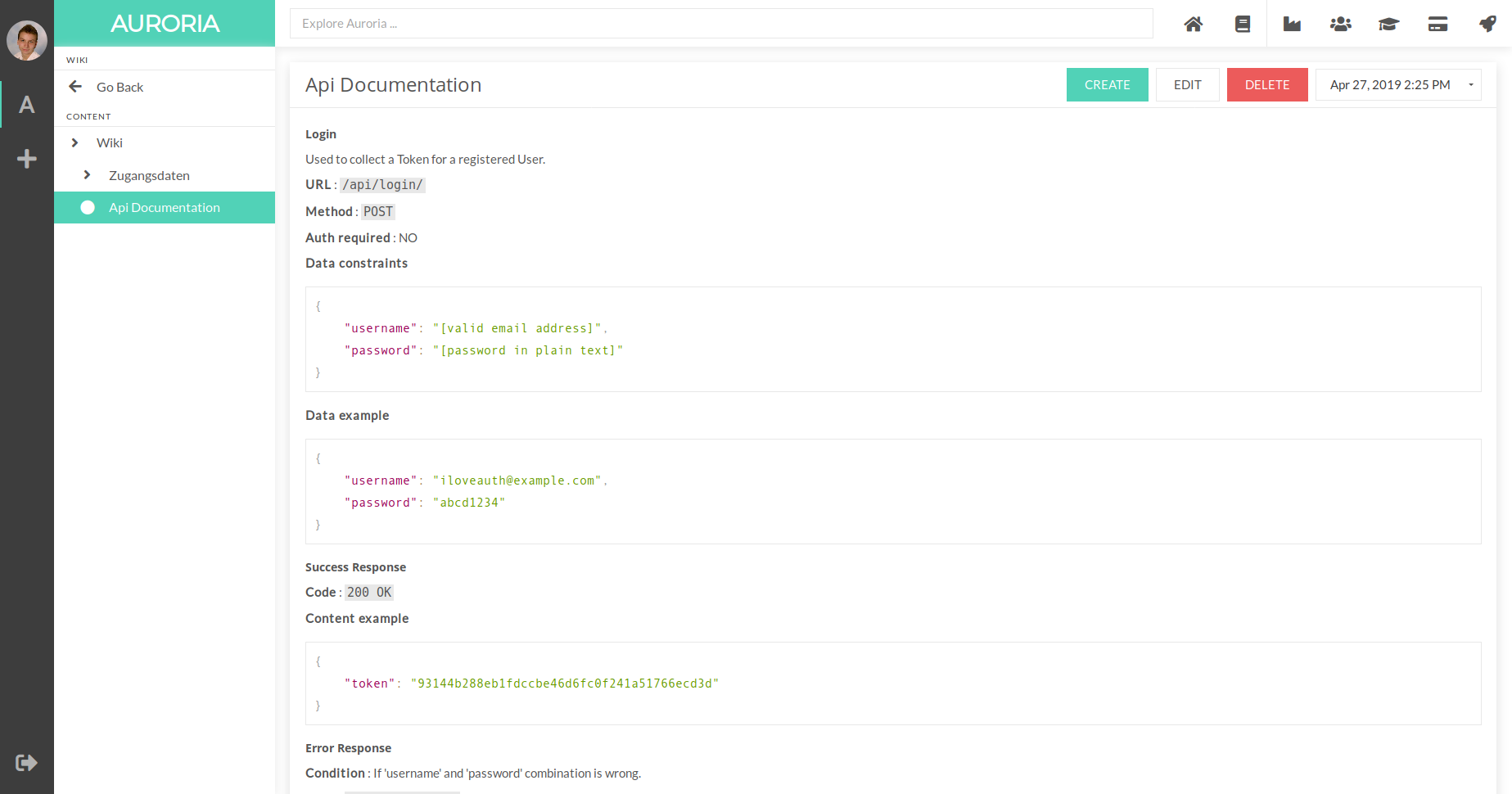Expand the Zugangsdaten tree chevron

[87, 175]
